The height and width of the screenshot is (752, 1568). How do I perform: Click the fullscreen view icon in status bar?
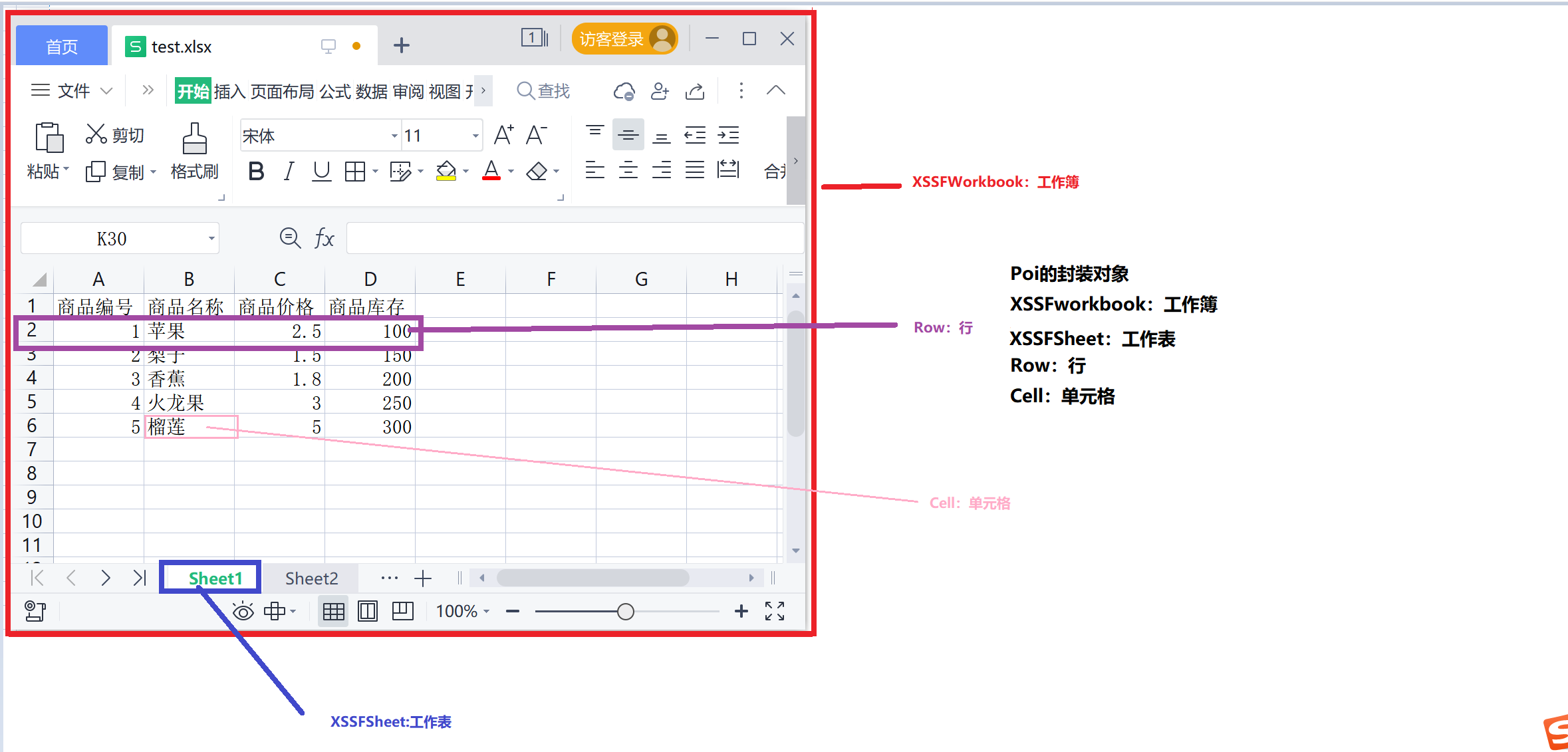point(774,610)
